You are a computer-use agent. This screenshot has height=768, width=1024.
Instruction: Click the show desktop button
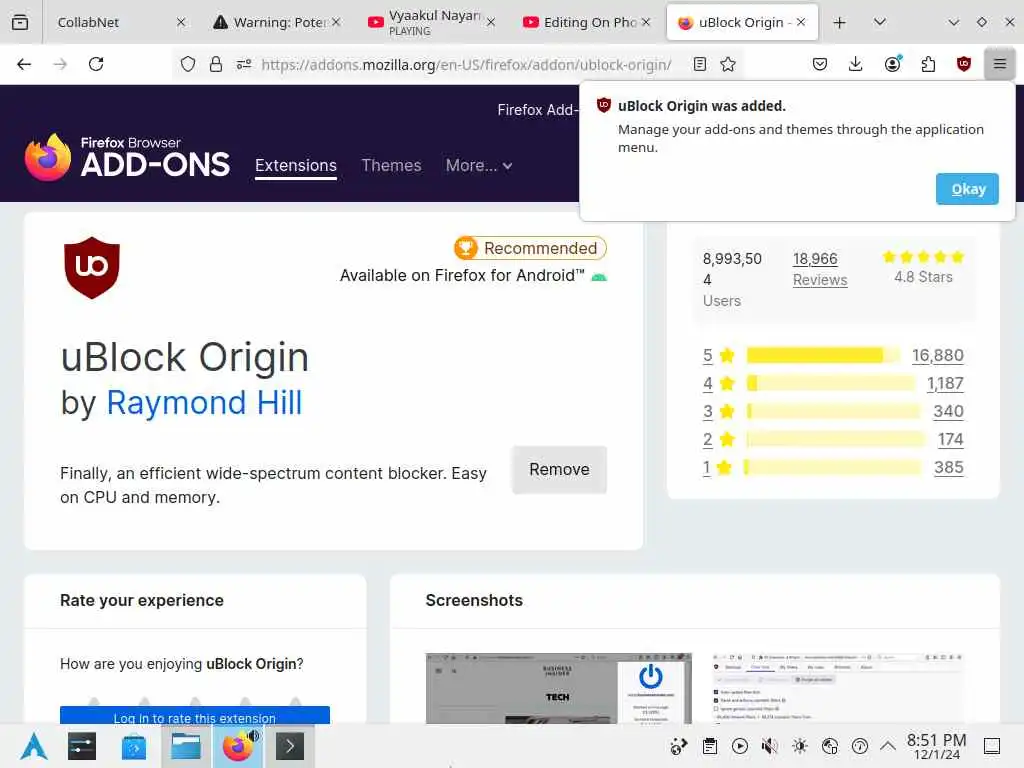[992, 746]
